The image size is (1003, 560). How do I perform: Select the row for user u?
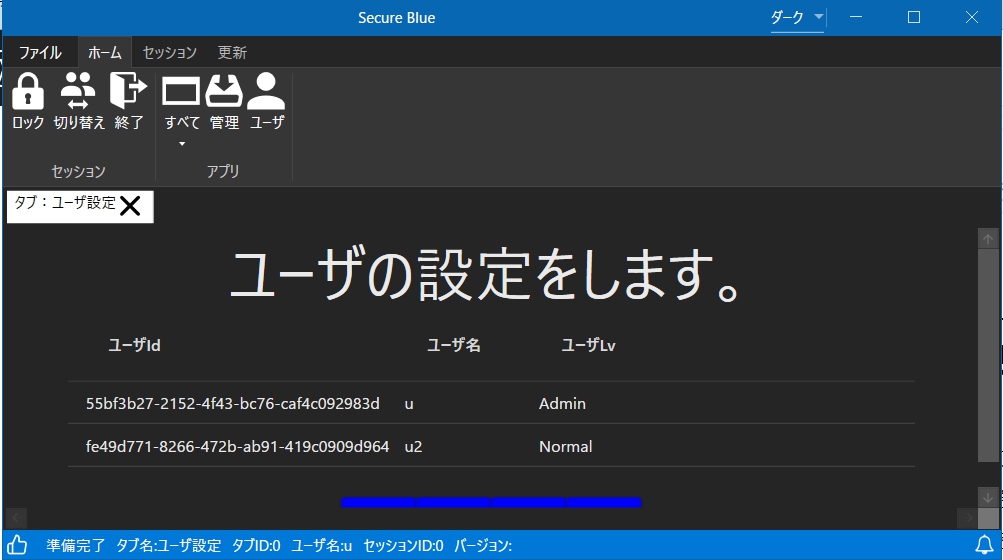point(491,403)
